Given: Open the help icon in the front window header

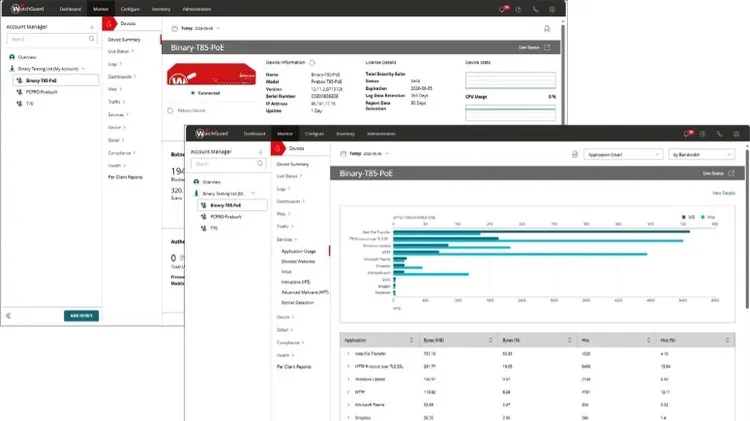Looking at the screenshot, I should click(703, 134).
